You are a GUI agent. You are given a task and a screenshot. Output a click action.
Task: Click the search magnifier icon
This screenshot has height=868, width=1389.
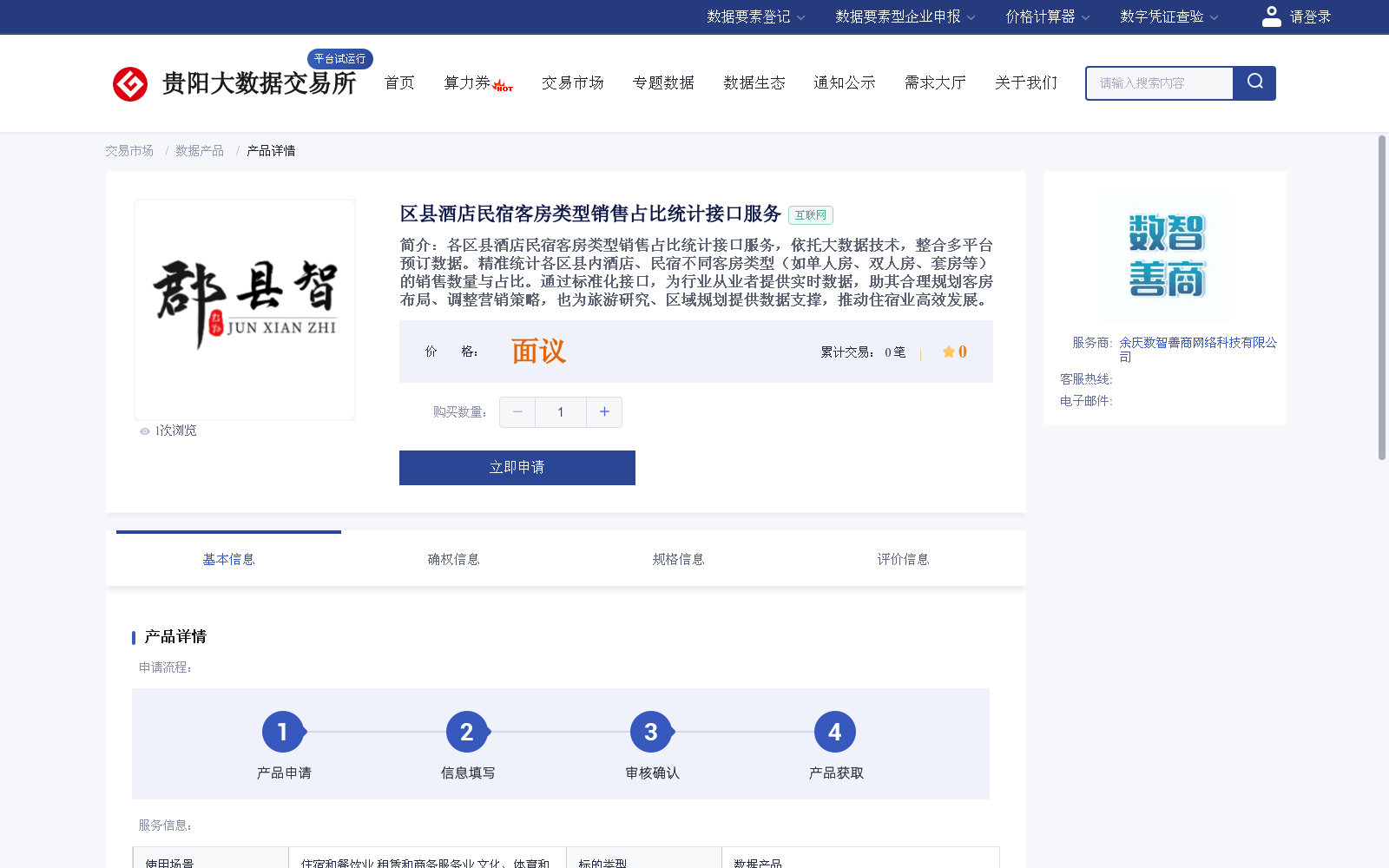(1254, 82)
